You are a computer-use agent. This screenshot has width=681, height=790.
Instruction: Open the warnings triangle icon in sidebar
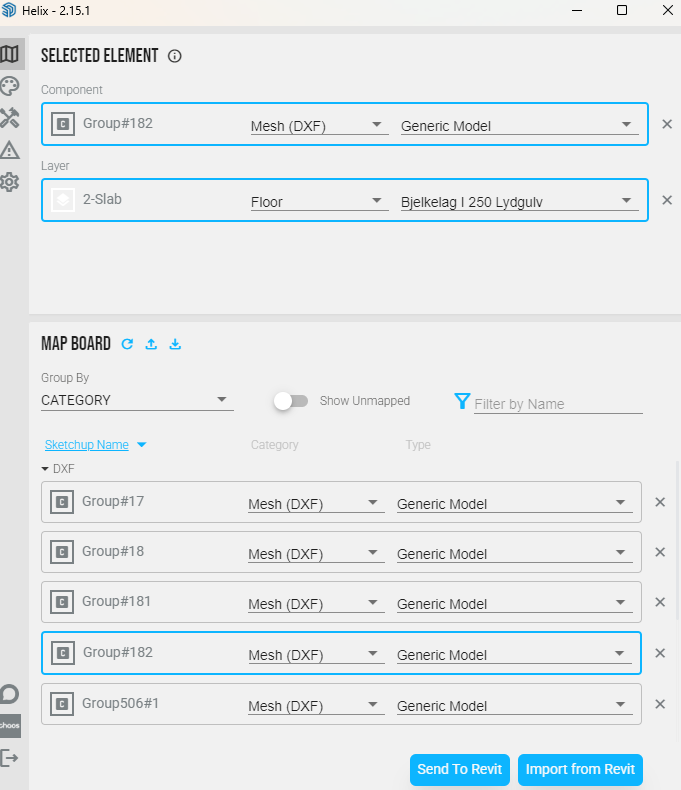point(10,150)
